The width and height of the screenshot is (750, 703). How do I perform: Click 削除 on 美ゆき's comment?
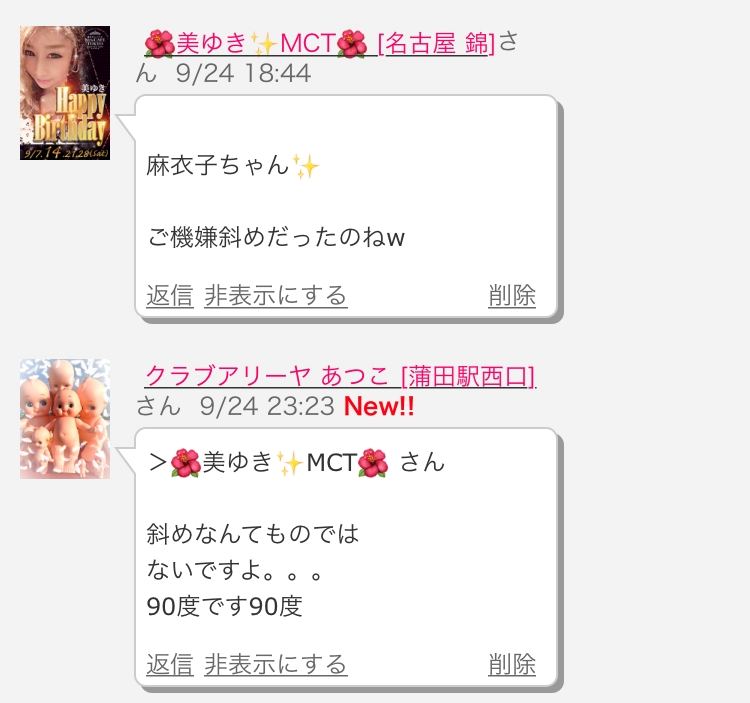click(x=512, y=295)
